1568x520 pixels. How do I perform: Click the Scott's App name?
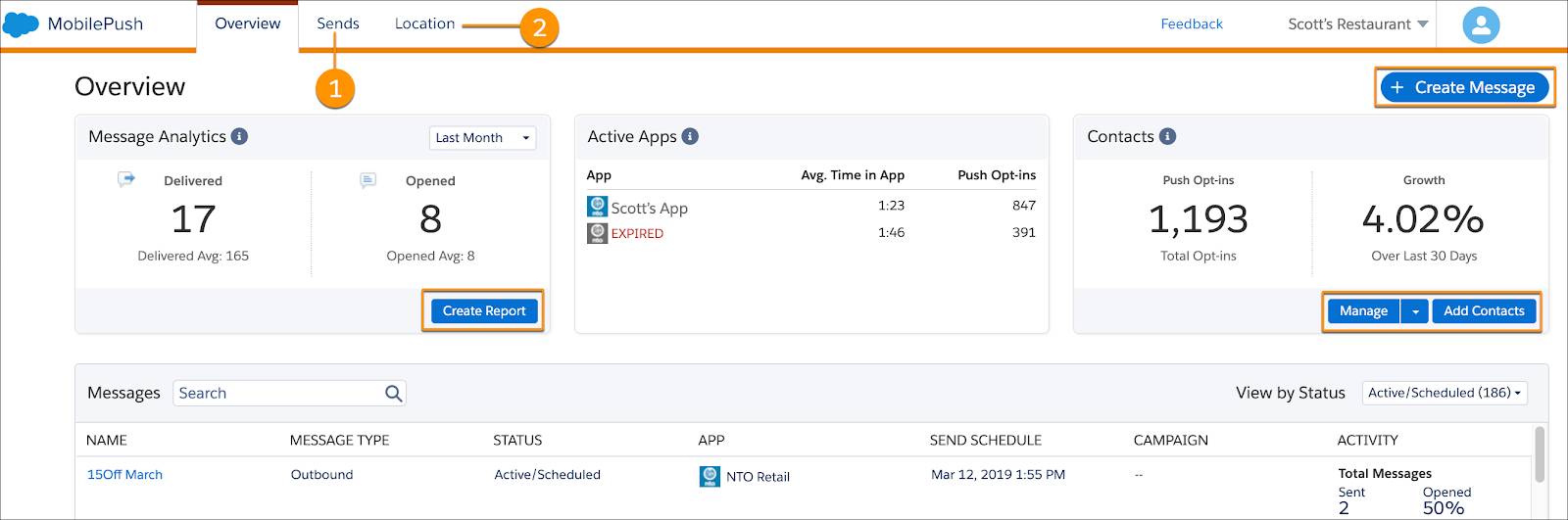point(649,208)
